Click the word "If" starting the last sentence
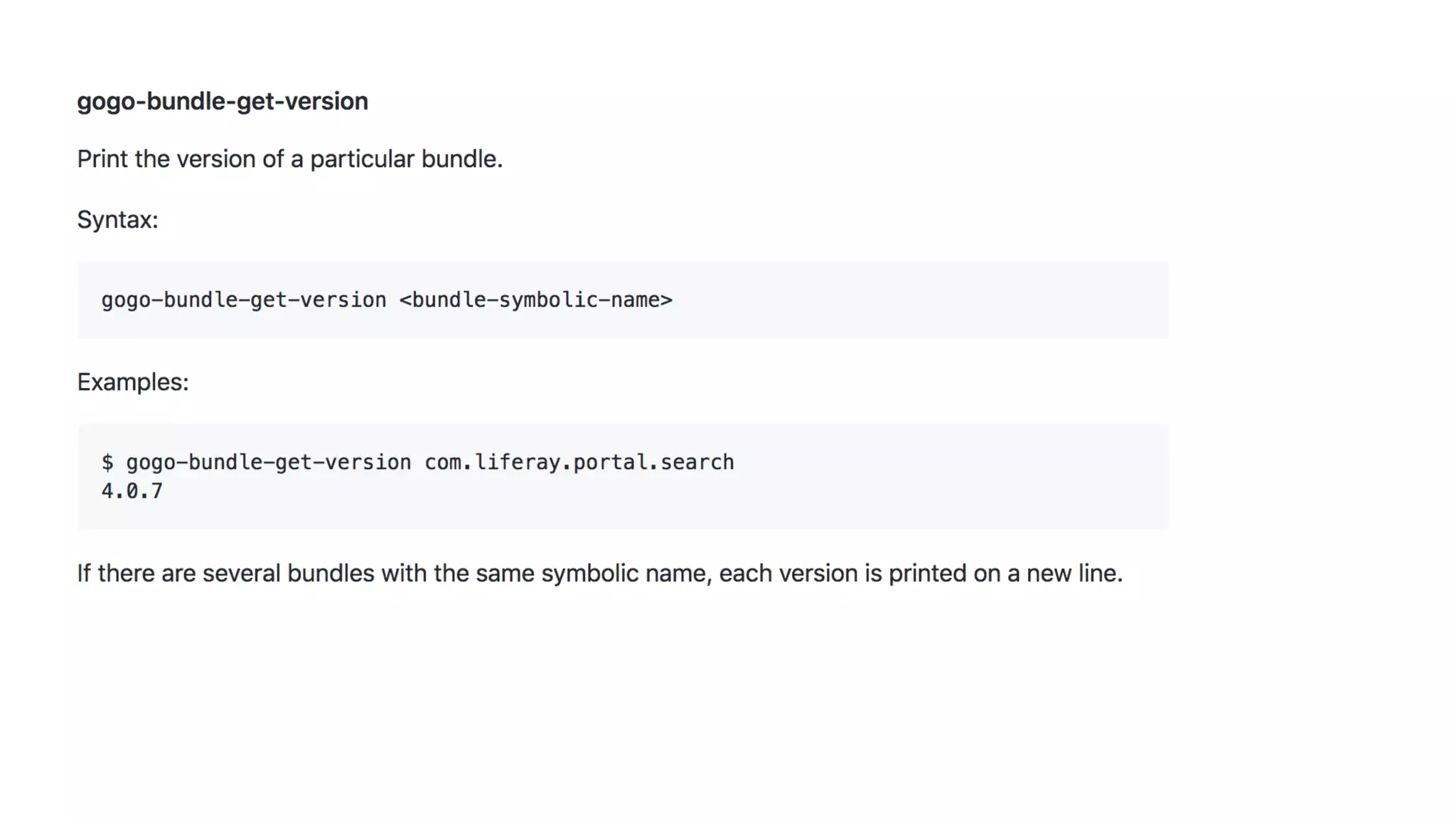Image resolution: width=1456 pixels, height=819 pixels. click(84, 574)
